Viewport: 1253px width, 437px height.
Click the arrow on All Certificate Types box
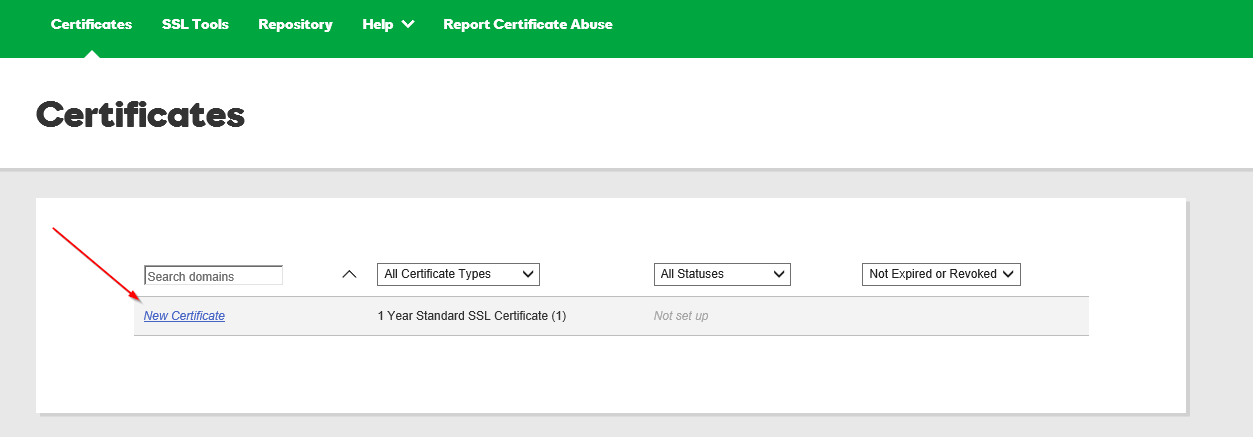click(527, 274)
